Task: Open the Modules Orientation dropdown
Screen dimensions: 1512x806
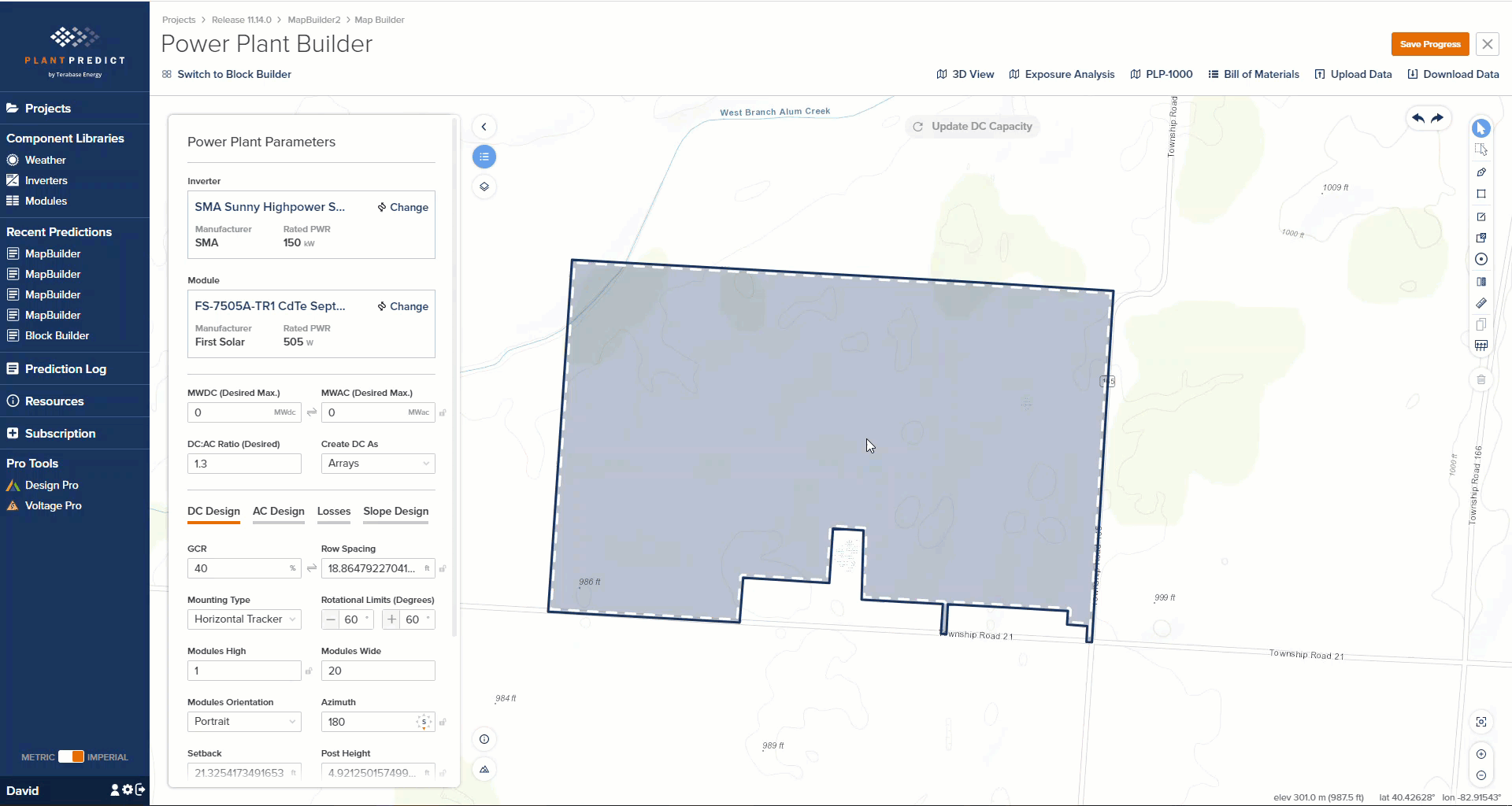Action: click(244, 722)
